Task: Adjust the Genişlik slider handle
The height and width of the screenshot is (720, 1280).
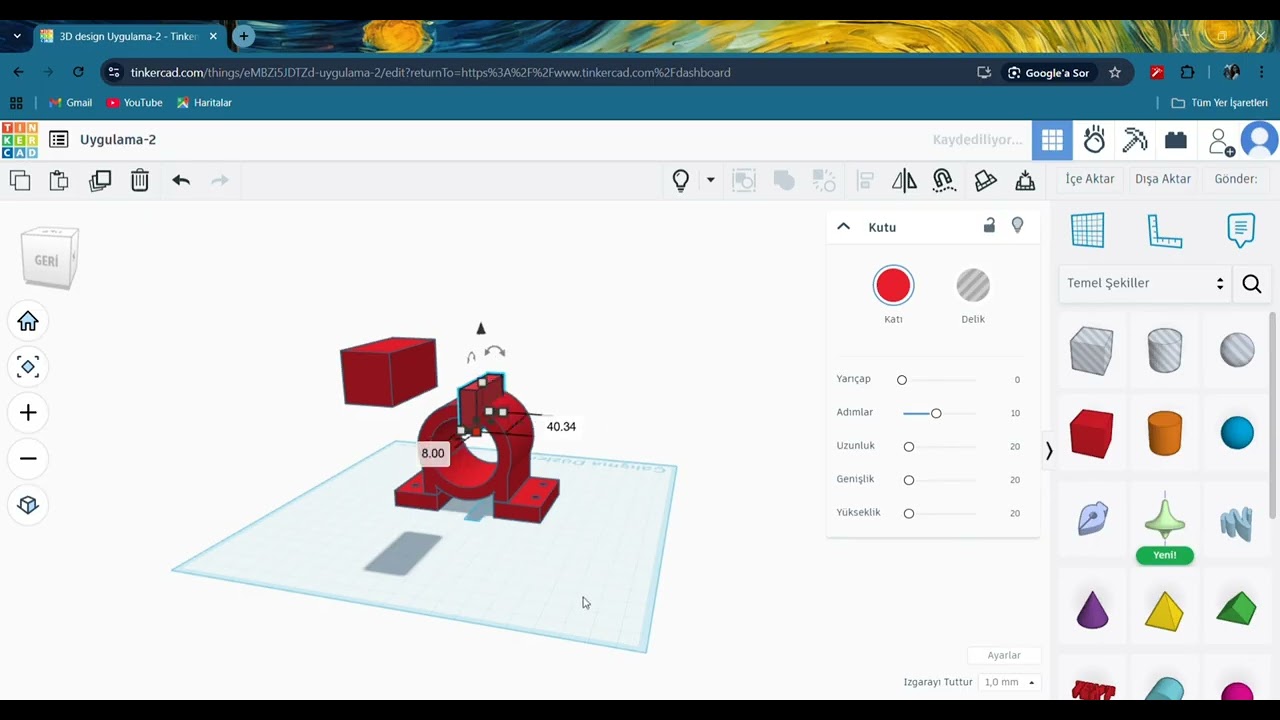Action: 909,480
